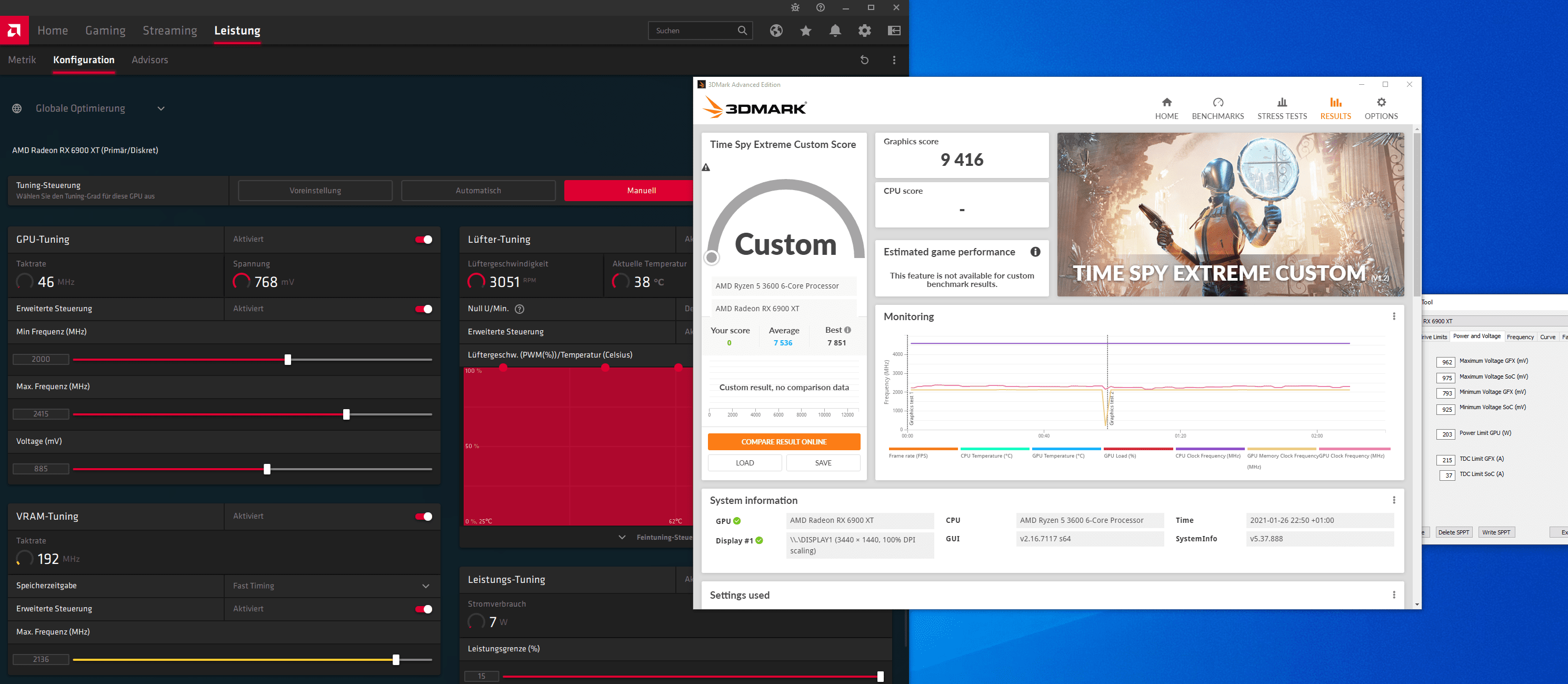Screen dimensions: 1568x684
Task: Click the reset tuning arrow icon
Action: click(864, 60)
